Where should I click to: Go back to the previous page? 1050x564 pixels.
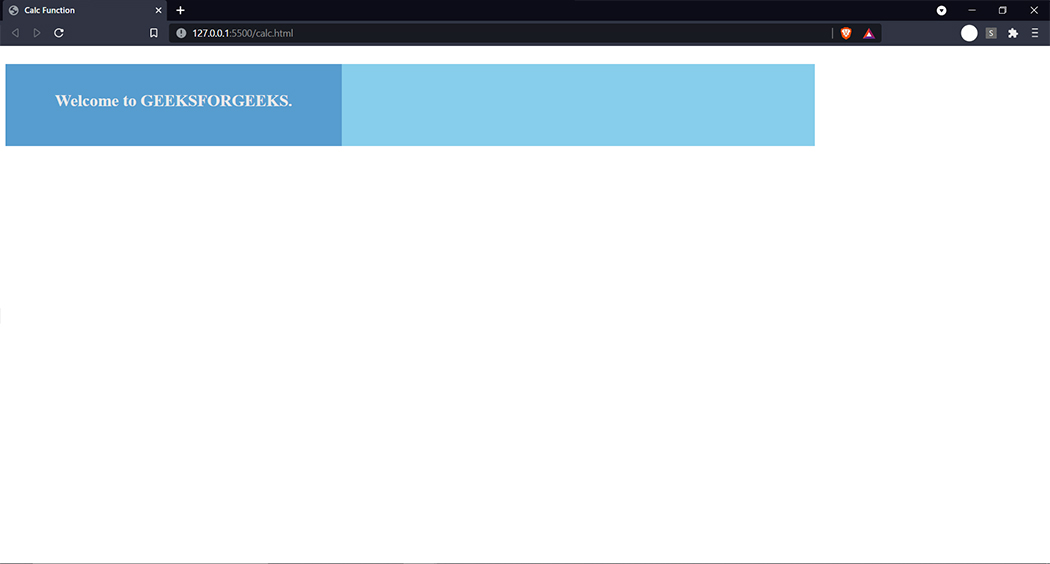pos(15,33)
